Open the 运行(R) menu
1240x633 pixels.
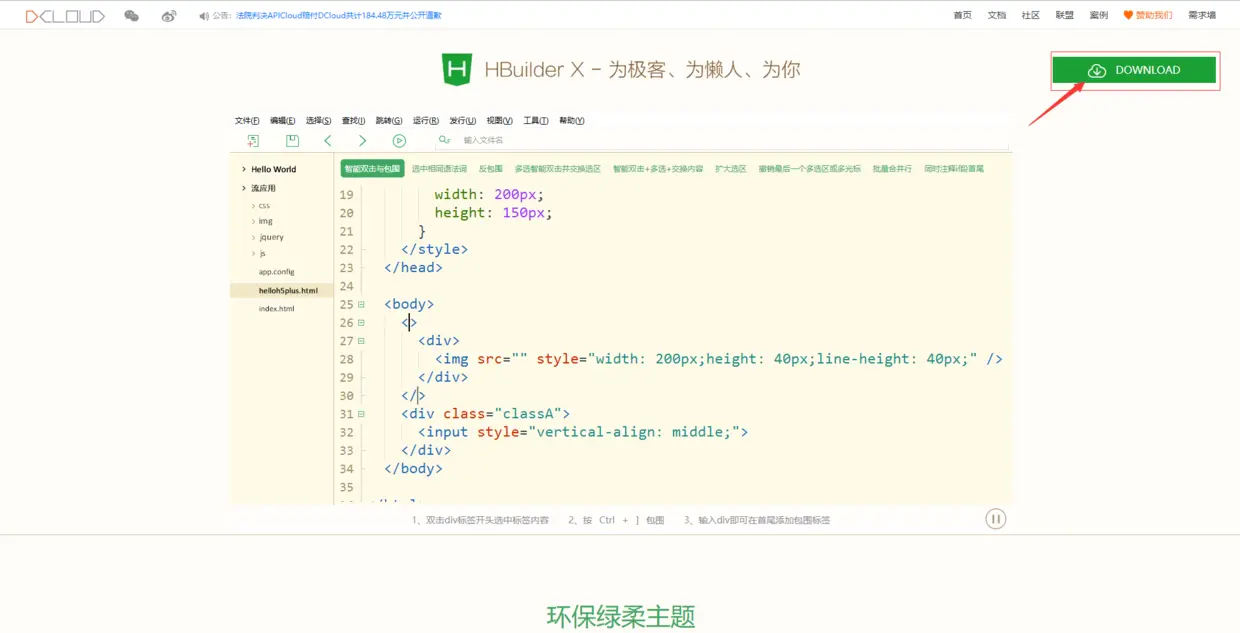point(426,121)
